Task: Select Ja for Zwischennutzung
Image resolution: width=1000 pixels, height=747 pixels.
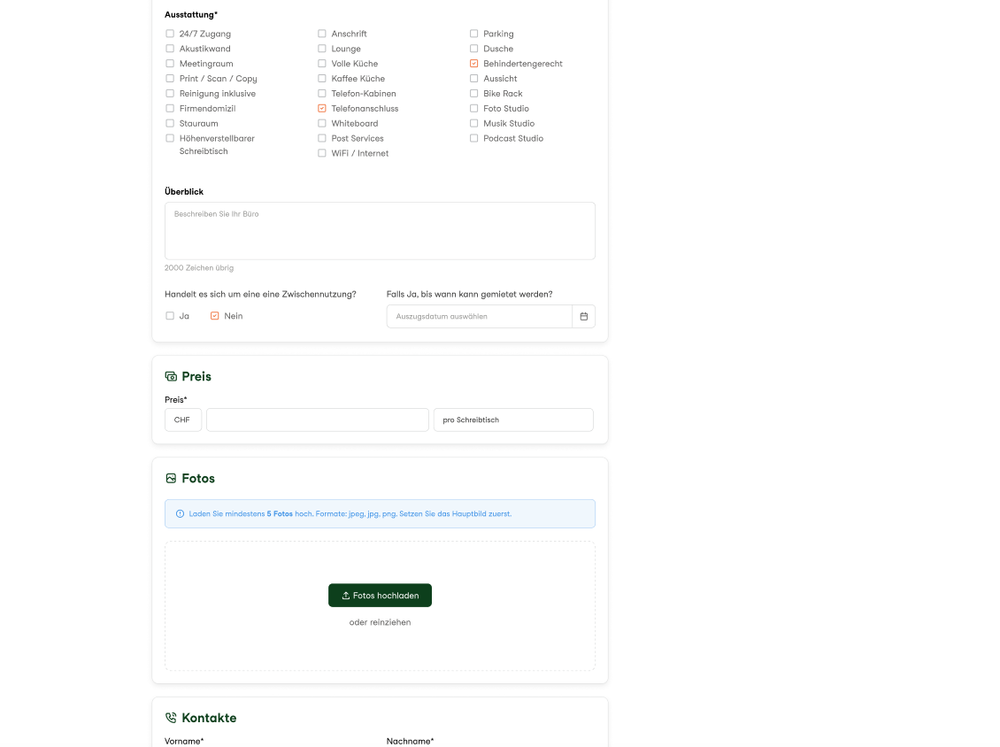Action: [170, 316]
